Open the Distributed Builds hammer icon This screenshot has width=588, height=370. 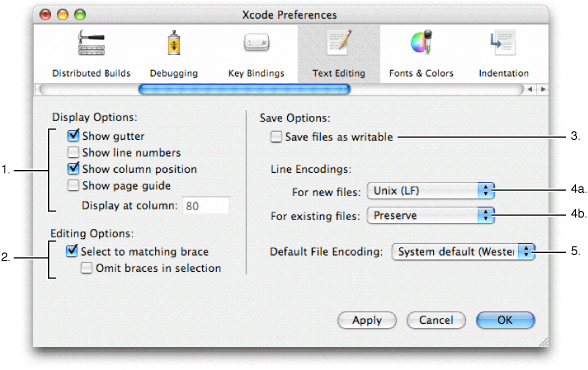(91, 43)
